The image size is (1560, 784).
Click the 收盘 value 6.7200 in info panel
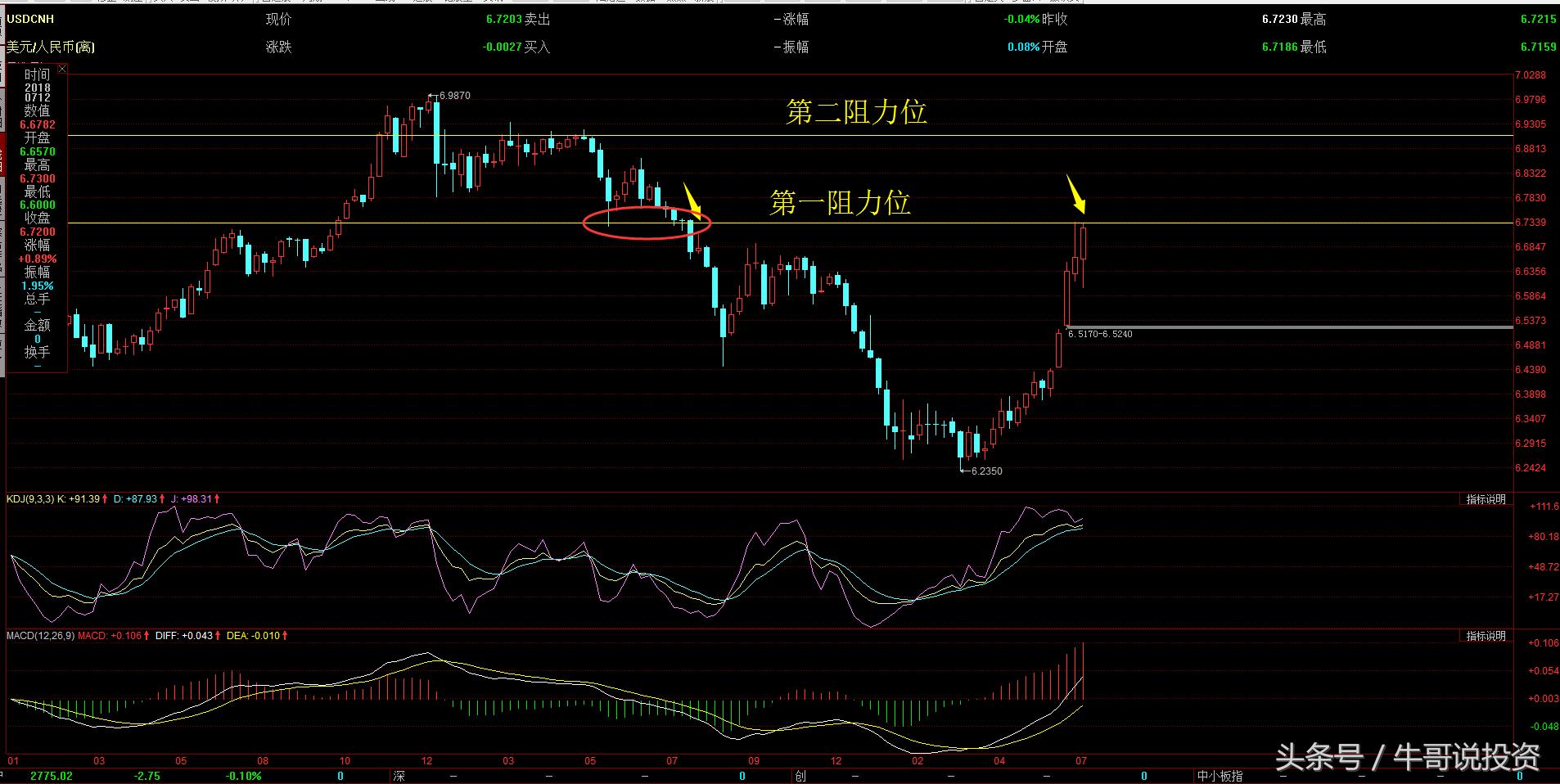click(x=38, y=232)
